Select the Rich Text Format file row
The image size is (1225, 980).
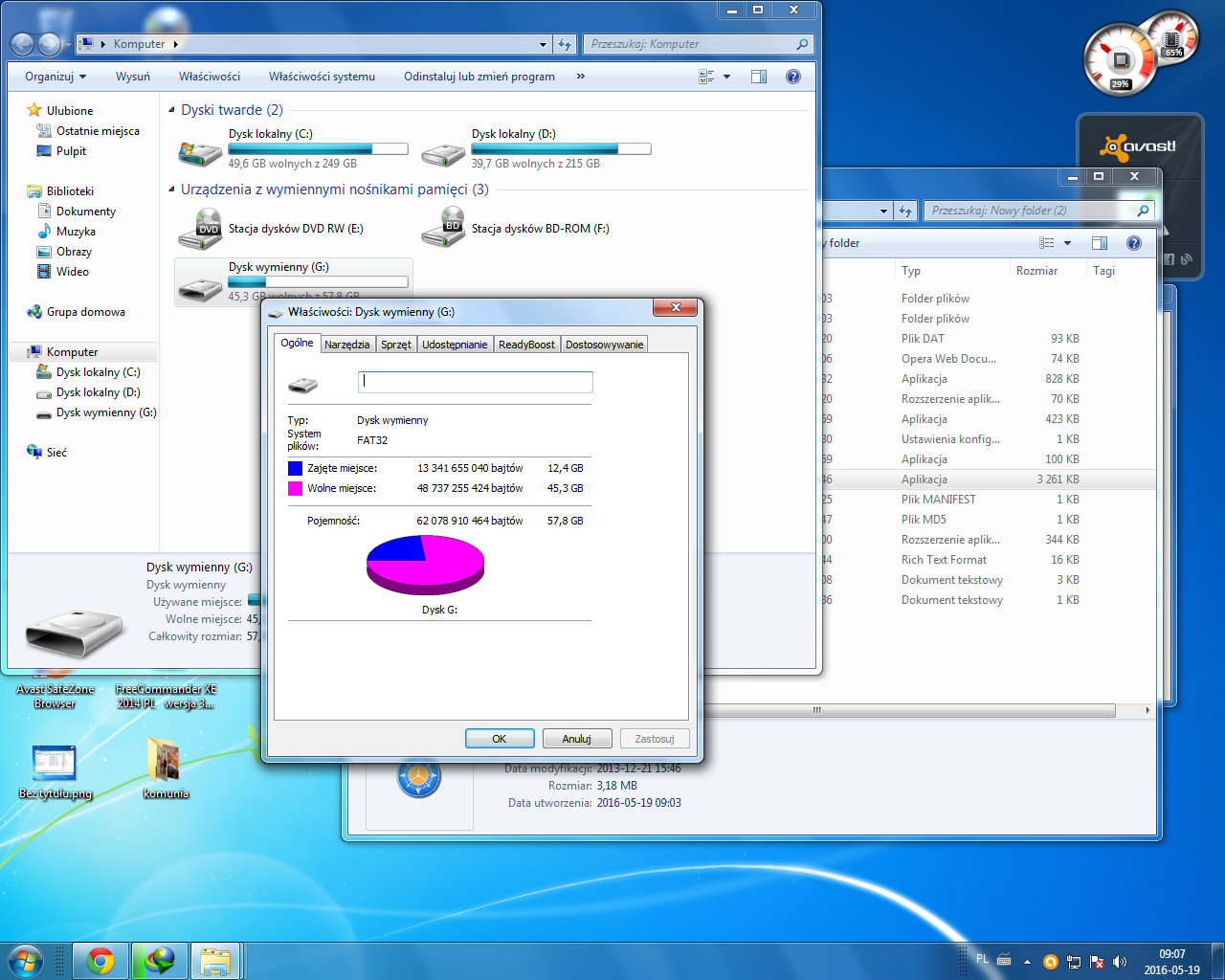tap(988, 560)
